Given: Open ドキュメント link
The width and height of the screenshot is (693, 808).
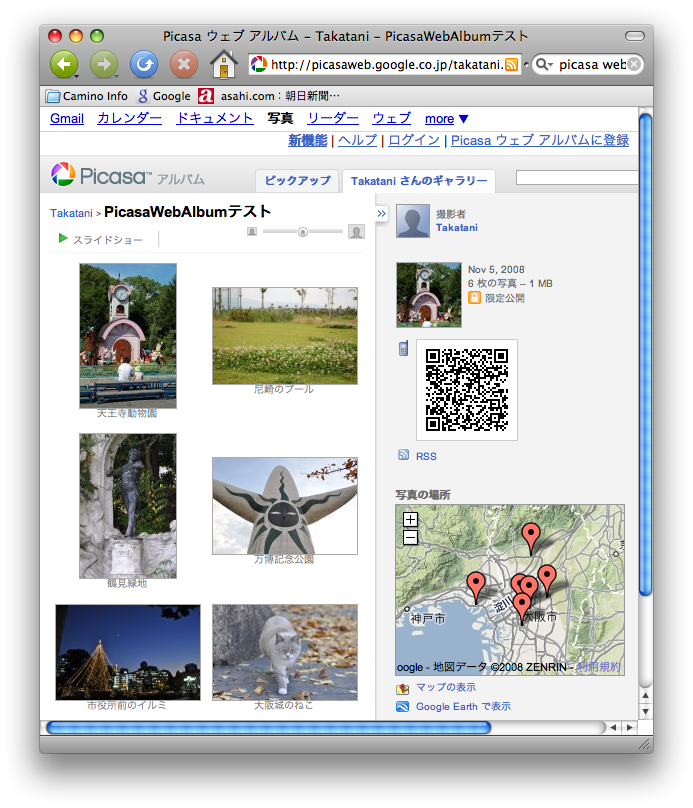Looking at the screenshot, I should (x=215, y=119).
